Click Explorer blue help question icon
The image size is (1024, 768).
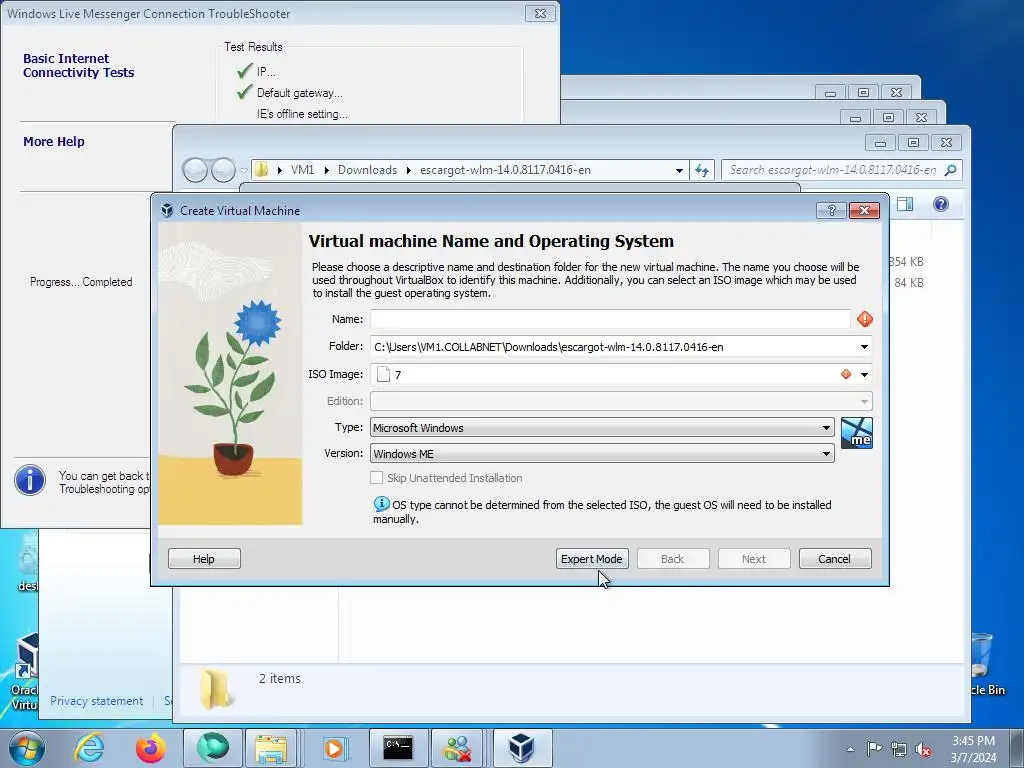940,204
